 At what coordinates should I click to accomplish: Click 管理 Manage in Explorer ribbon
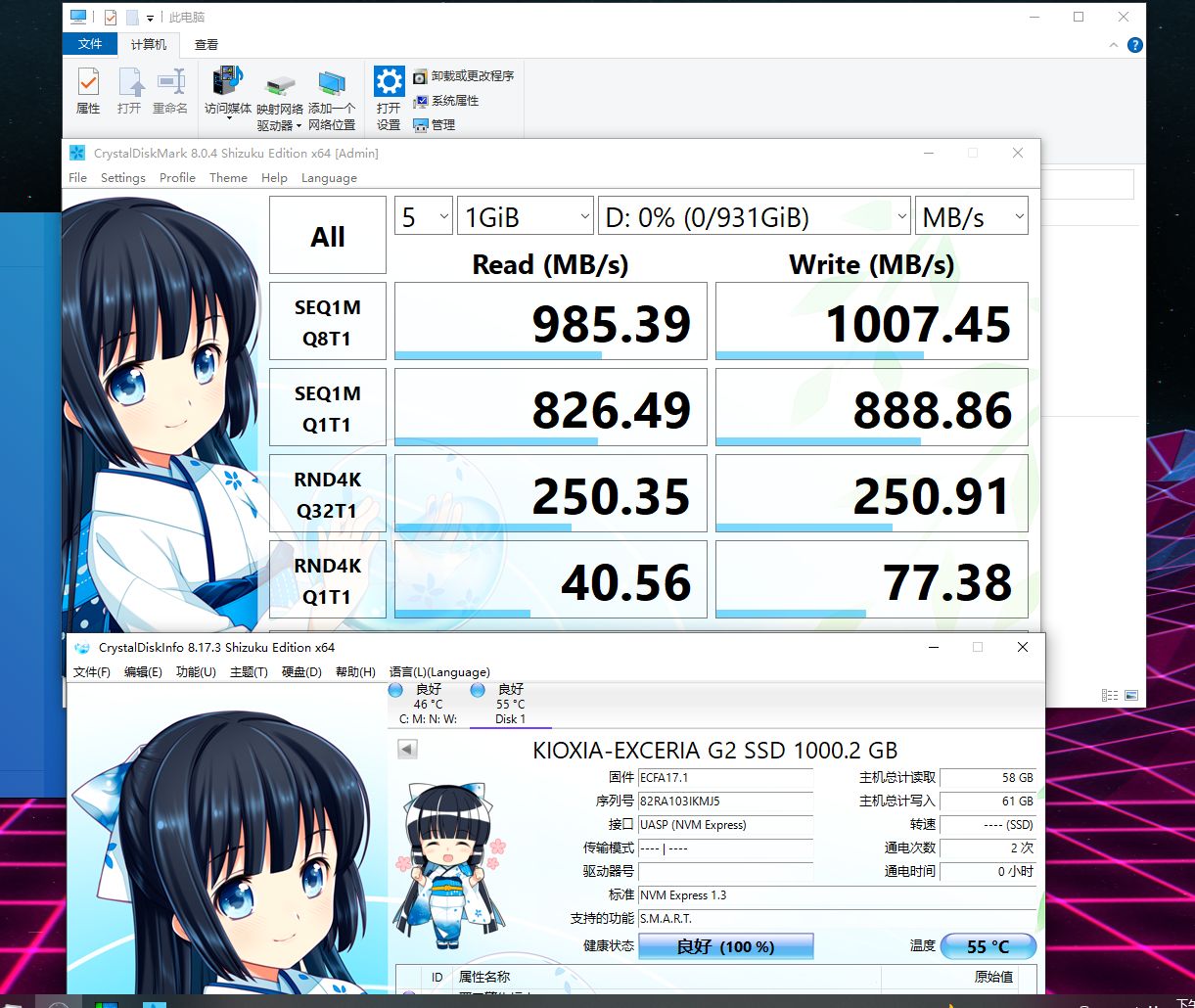point(435,125)
